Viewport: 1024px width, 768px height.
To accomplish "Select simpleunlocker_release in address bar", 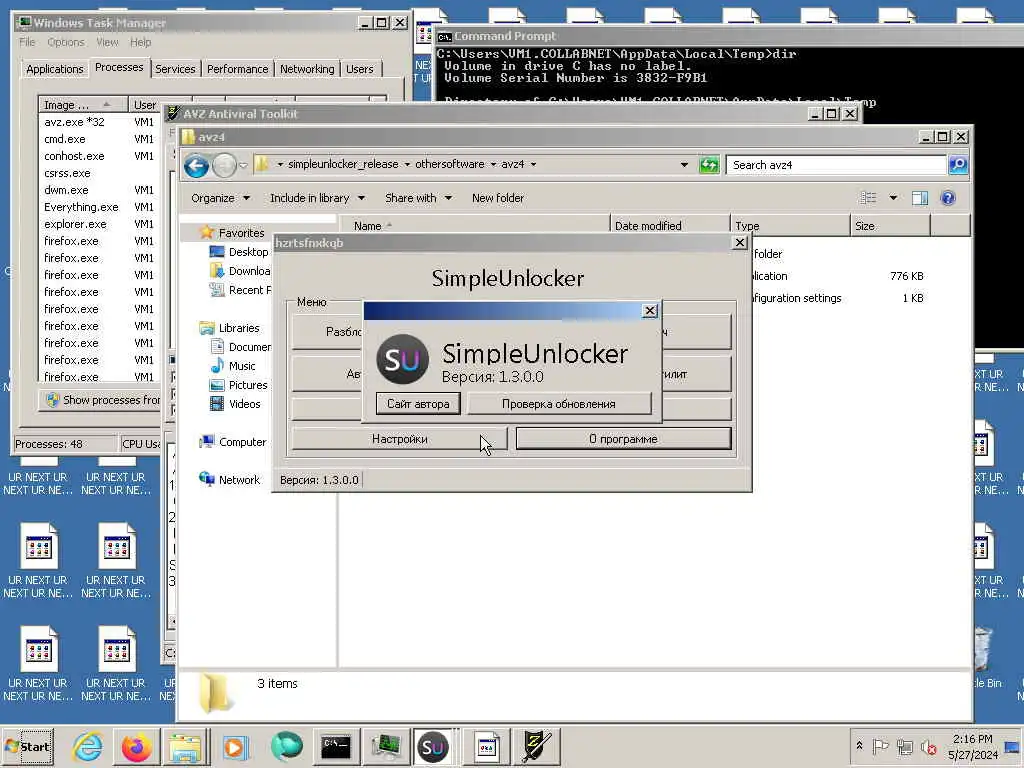I will (x=343, y=165).
